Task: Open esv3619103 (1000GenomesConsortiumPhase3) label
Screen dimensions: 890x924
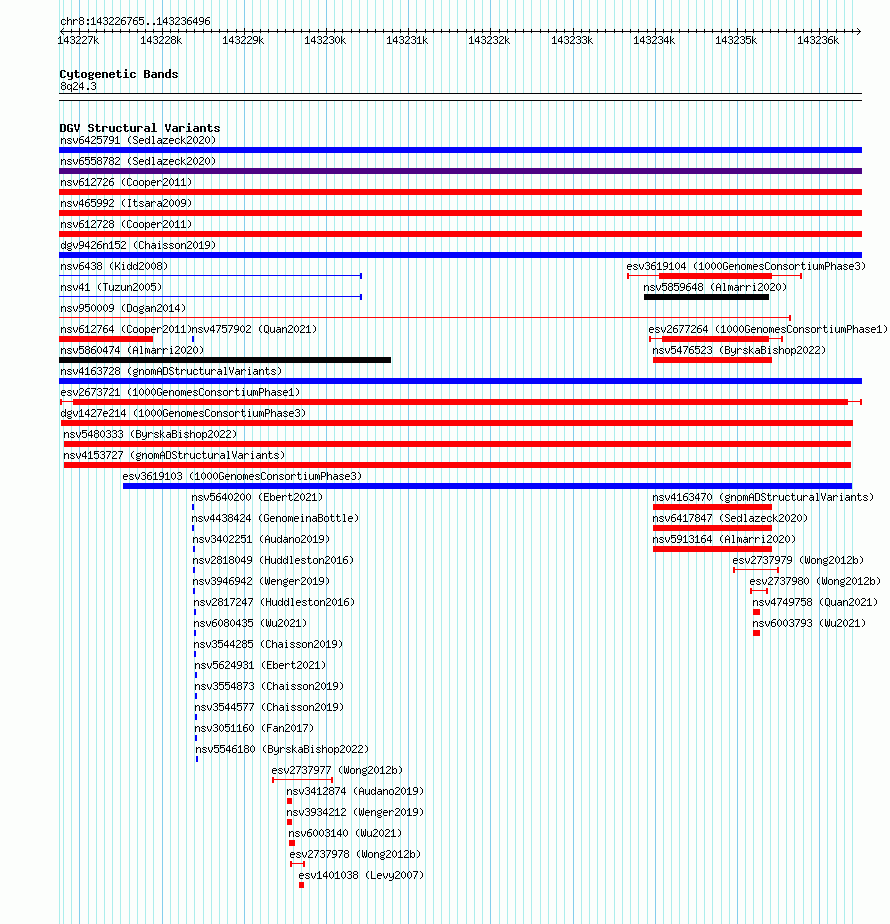Action: pyautogui.click(x=242, y=477)
